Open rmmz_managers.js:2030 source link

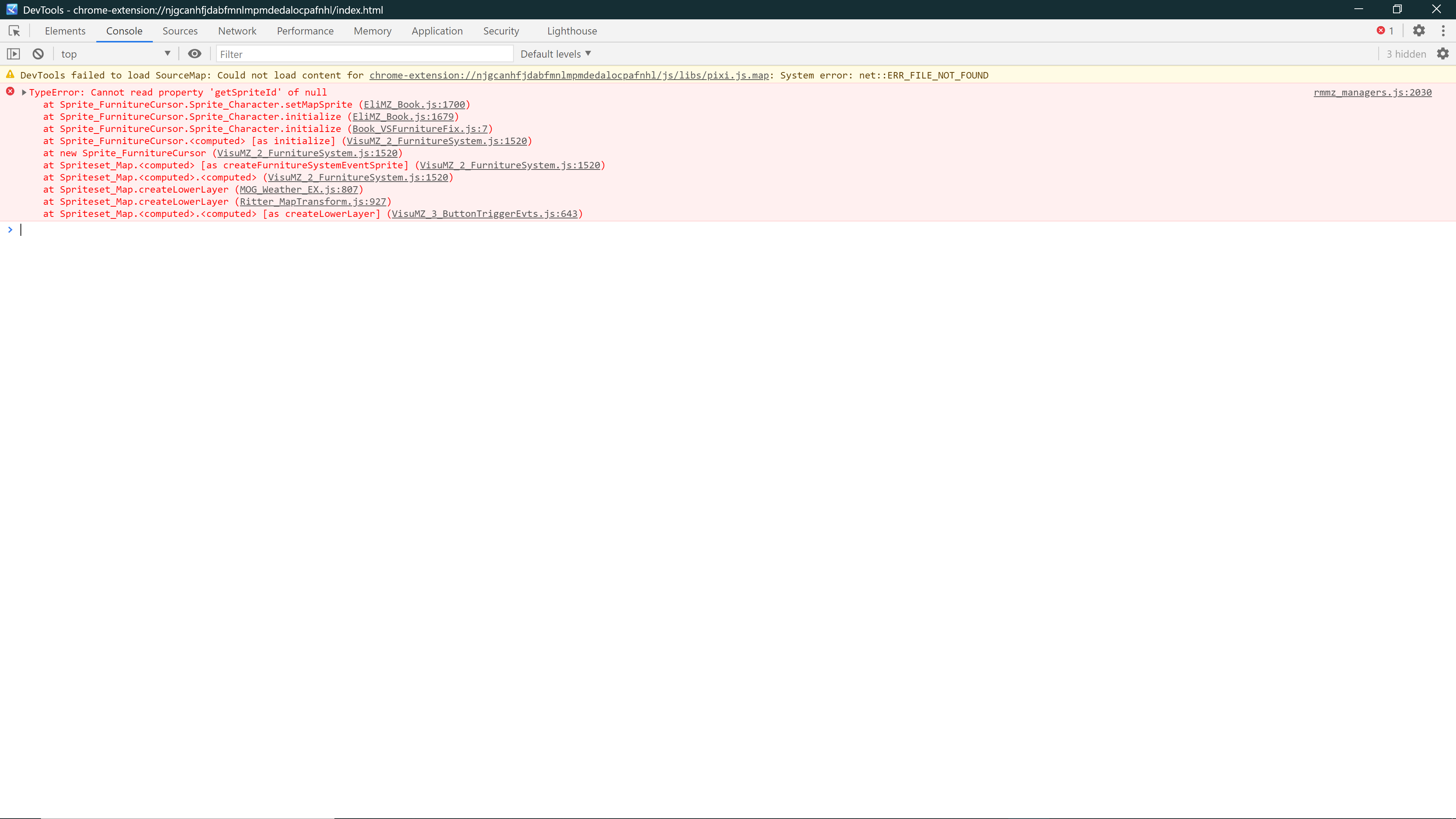coord(1372,92)
